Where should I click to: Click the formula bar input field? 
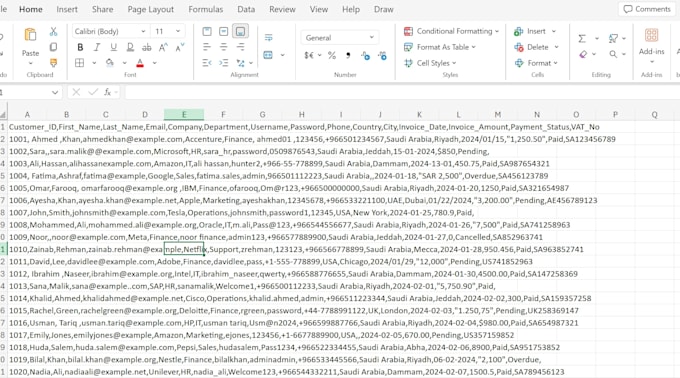401,92
